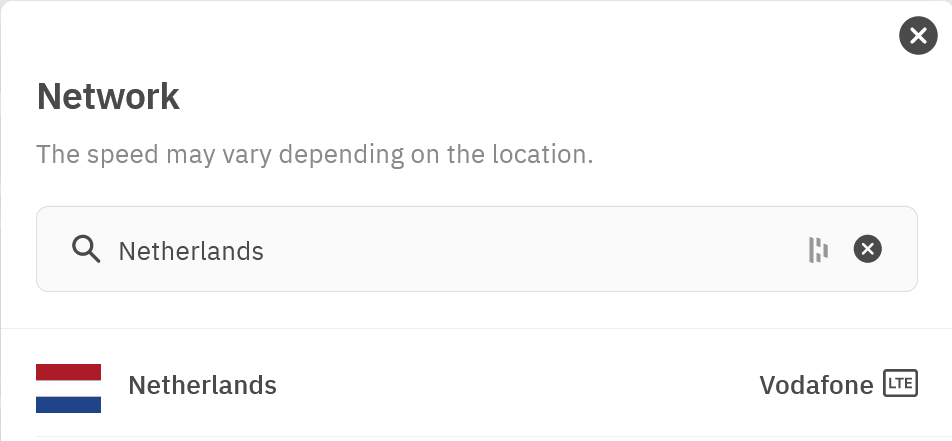
Task: Click the red stripe of the Dutch flag
Action: (69, 372)
